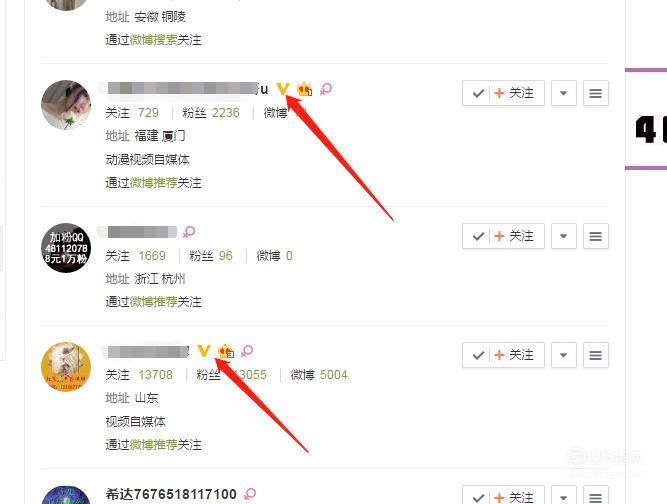This screenshot has height=504, width=667.
Task: Click the orange V badge of the Shandong user
Action: point(204,351)
